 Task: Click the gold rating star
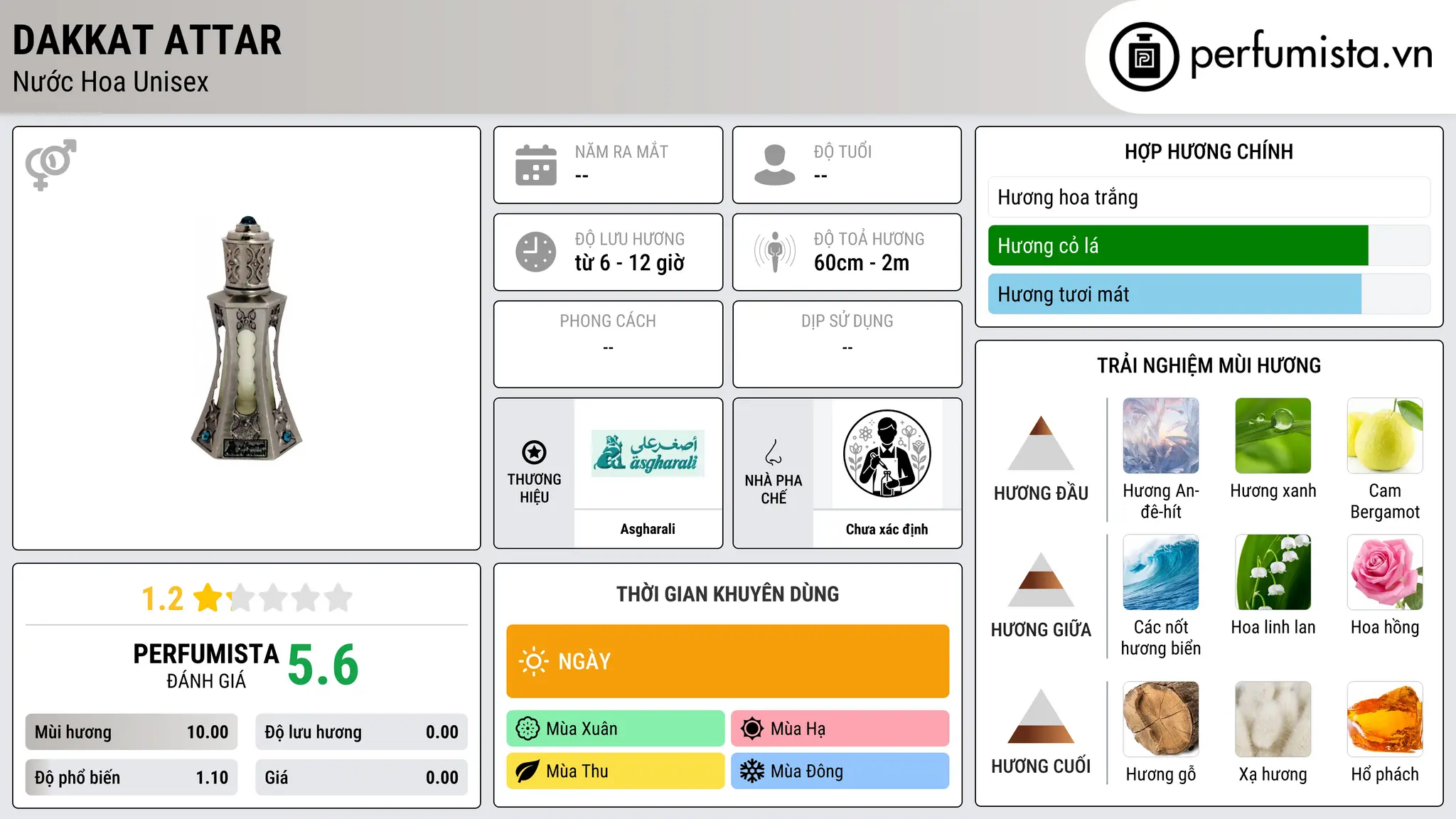[208, 598]
